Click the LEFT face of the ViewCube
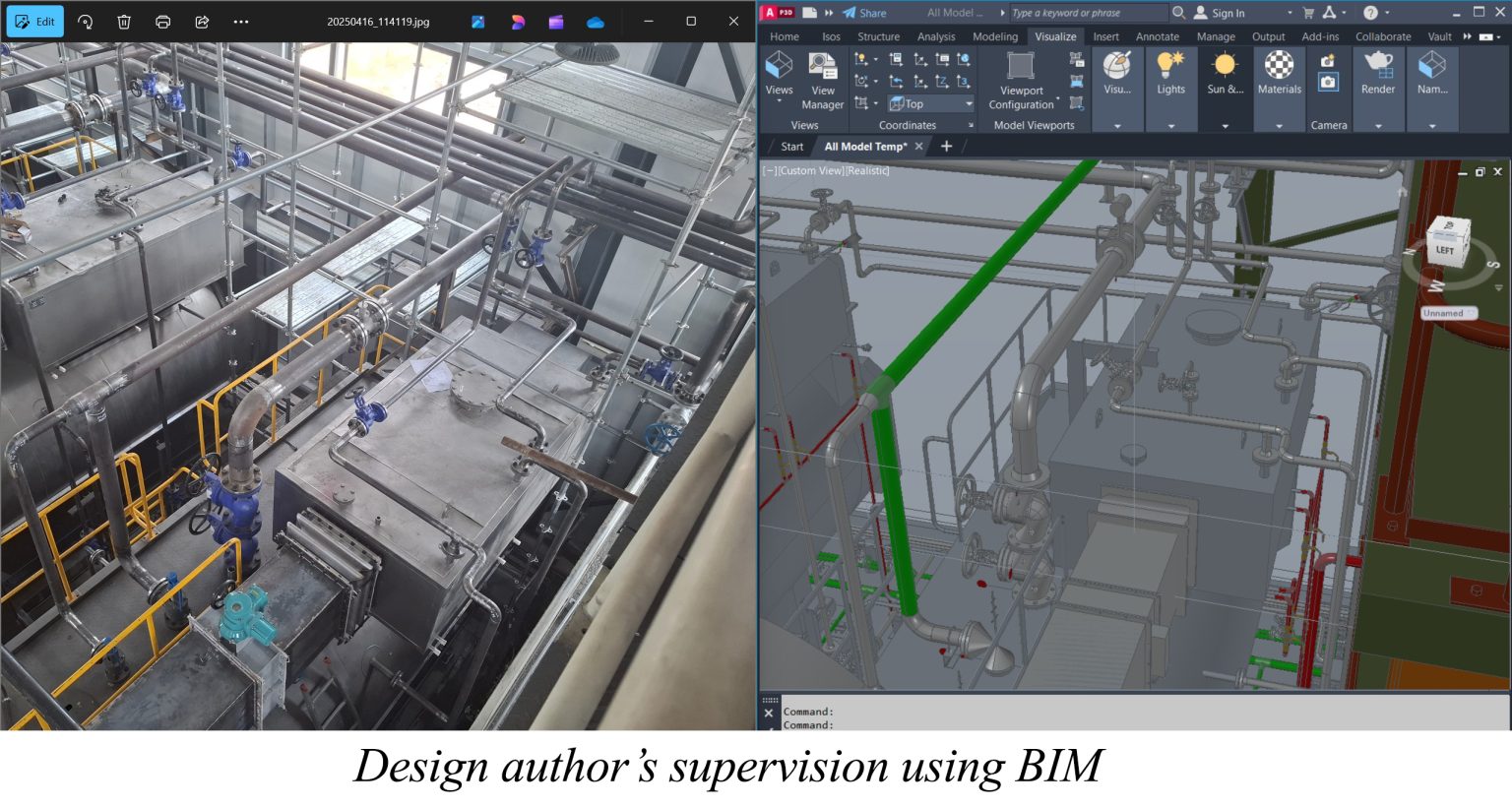The image size is (1512, 808). point(1445,250)
